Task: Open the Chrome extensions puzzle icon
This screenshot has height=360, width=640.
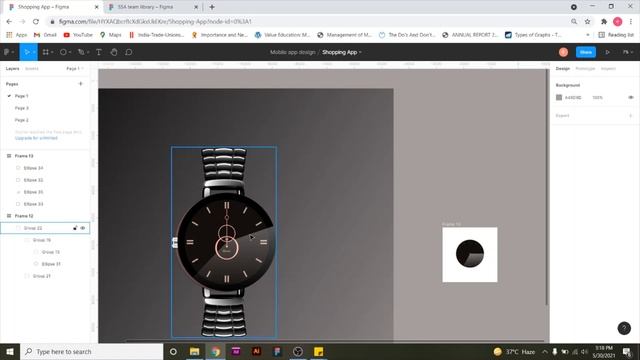Action: (604, 21)
